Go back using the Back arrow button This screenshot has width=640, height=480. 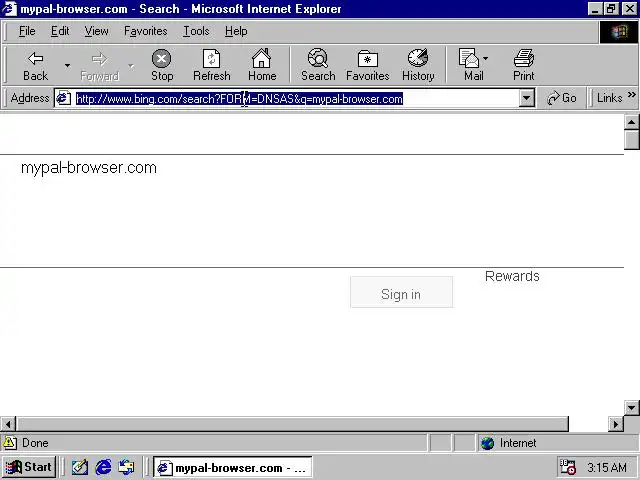(36, 66)
